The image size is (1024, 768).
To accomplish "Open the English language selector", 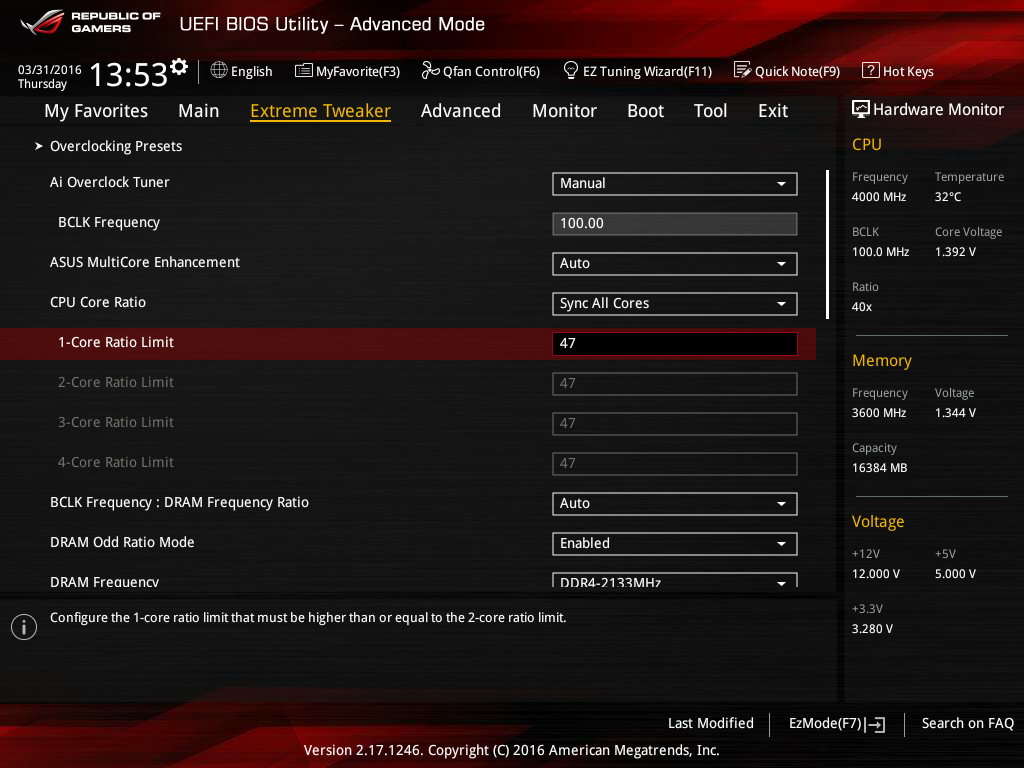I will (x=241, y=71).
